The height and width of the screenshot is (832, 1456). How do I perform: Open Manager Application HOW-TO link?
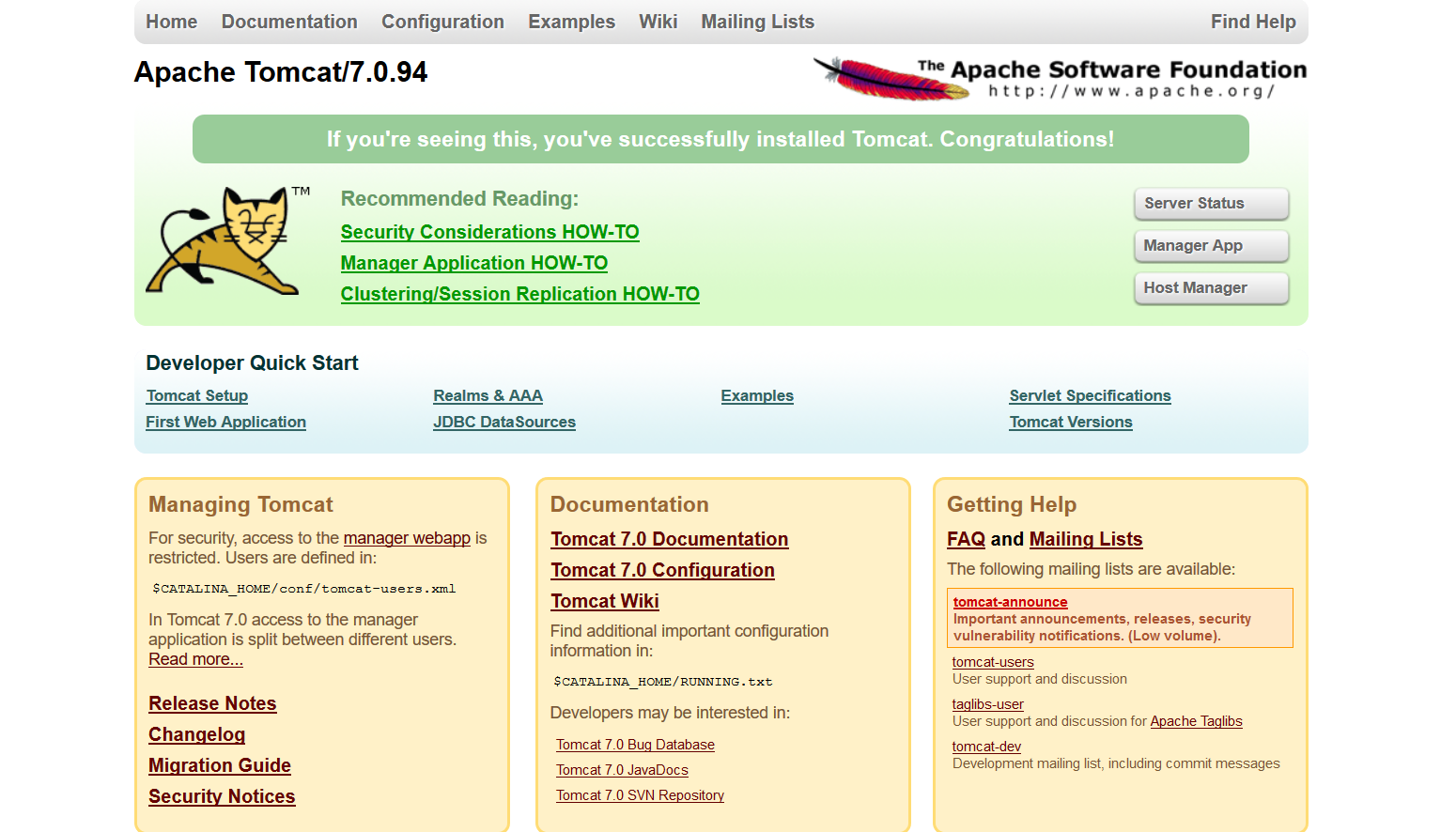click(x=473, y=263)
